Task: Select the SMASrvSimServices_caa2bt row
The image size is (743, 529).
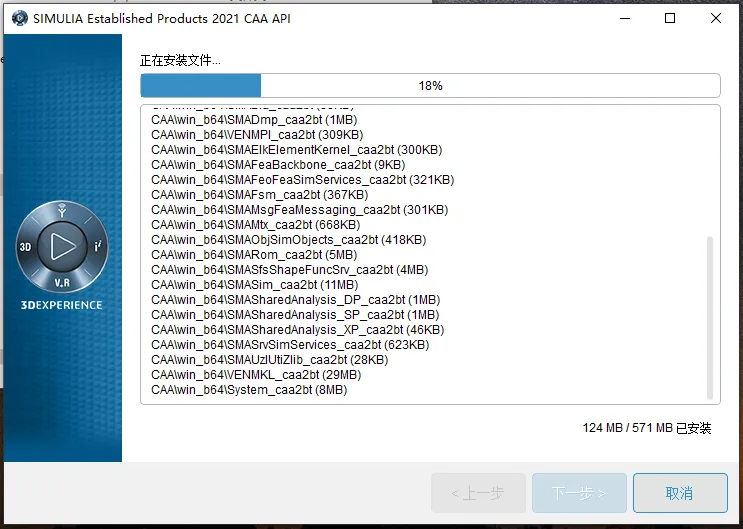Action: [290, 345]
